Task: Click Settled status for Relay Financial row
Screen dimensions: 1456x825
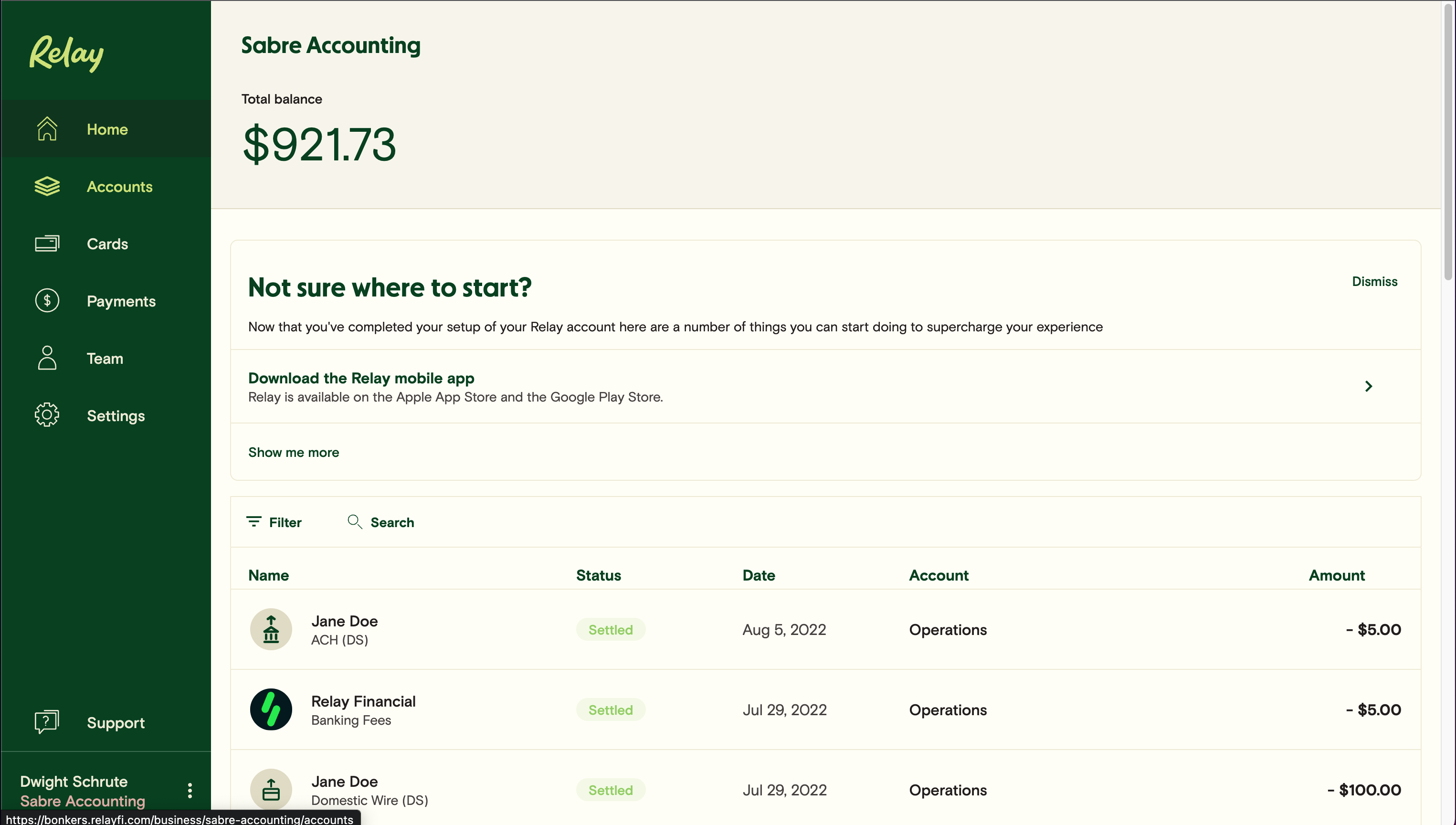Action: 610,709
